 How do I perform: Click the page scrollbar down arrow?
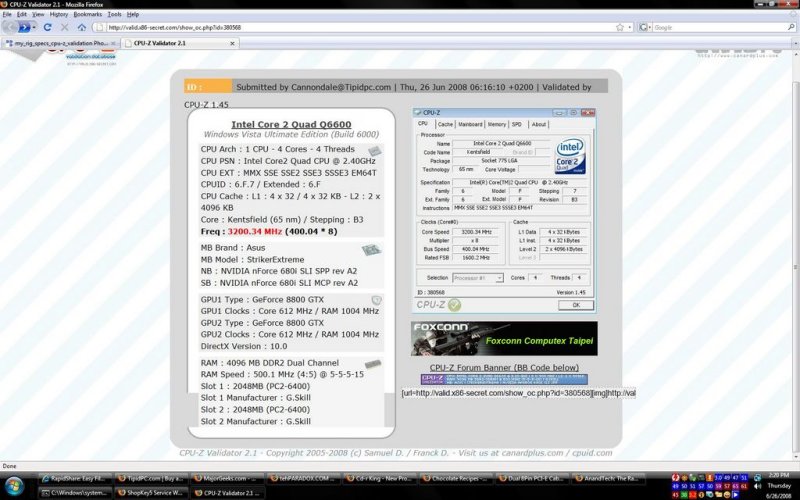pos(796,457)
